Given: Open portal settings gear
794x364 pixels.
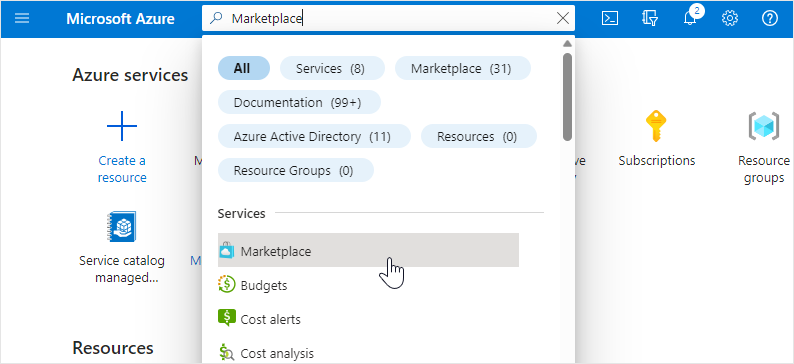Looking at the screenshot, I should click(730, 19).
